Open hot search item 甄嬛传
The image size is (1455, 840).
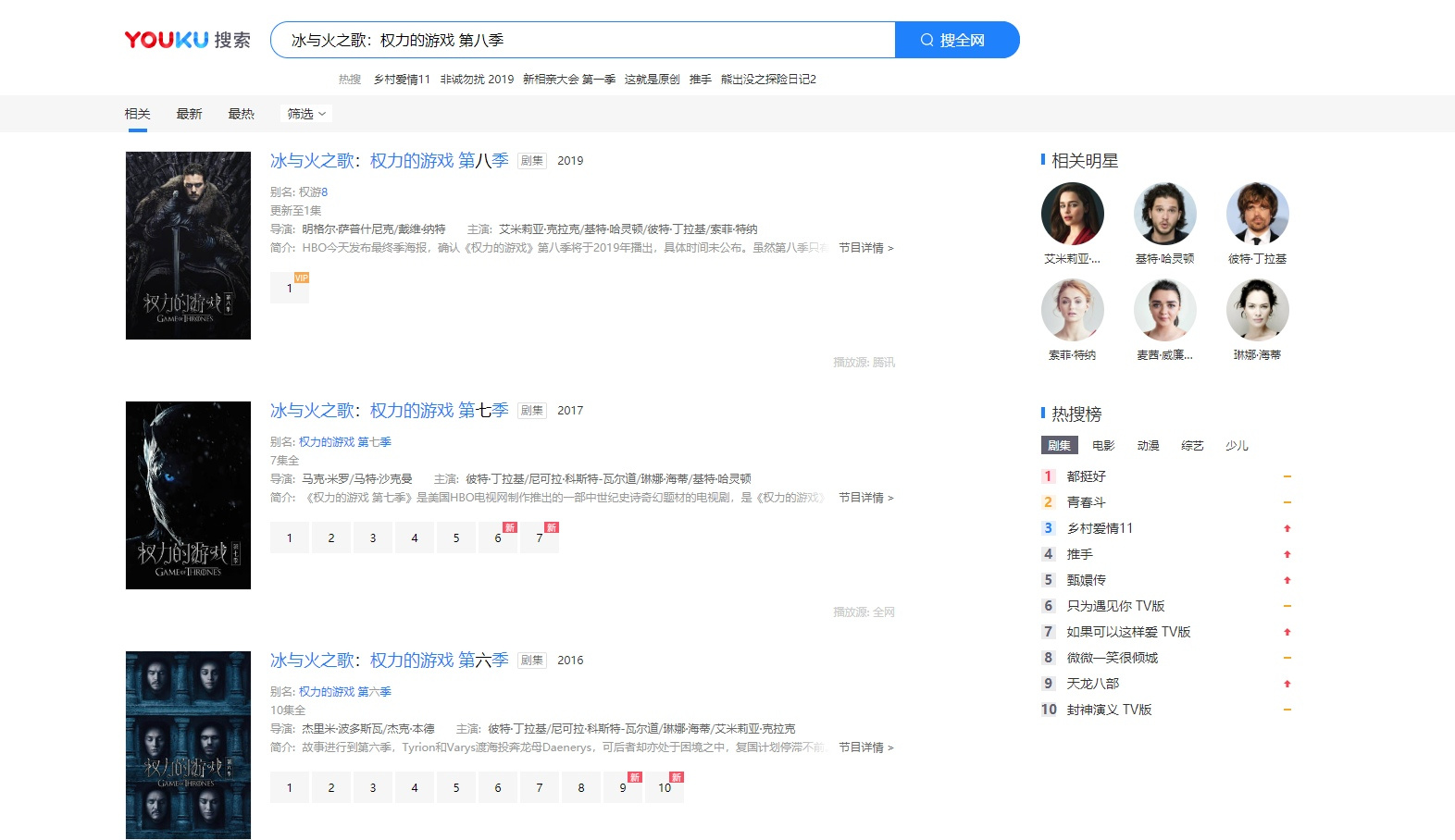coord(1086,580)
